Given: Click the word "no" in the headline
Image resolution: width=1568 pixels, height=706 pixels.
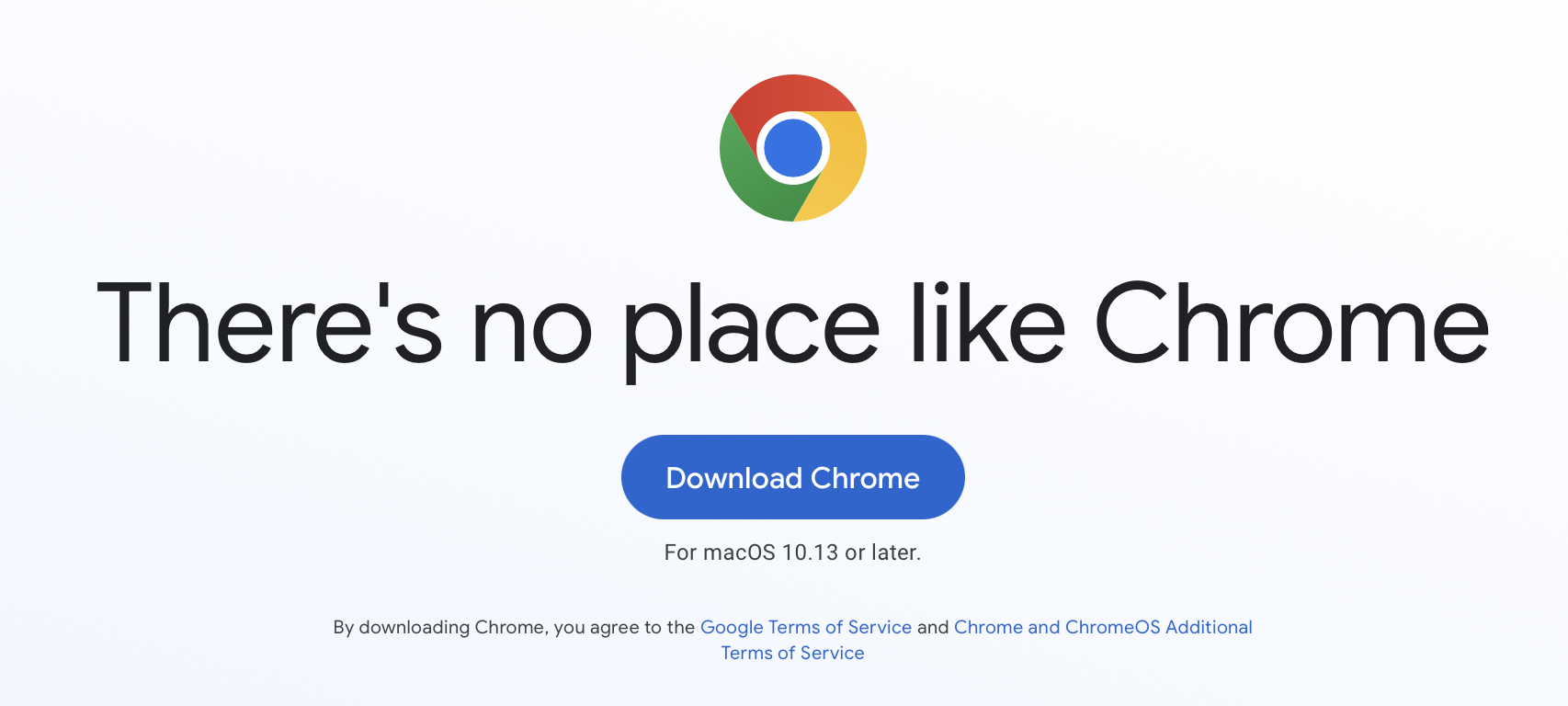Looking at the screenshot, I should (x=532, y=331).
